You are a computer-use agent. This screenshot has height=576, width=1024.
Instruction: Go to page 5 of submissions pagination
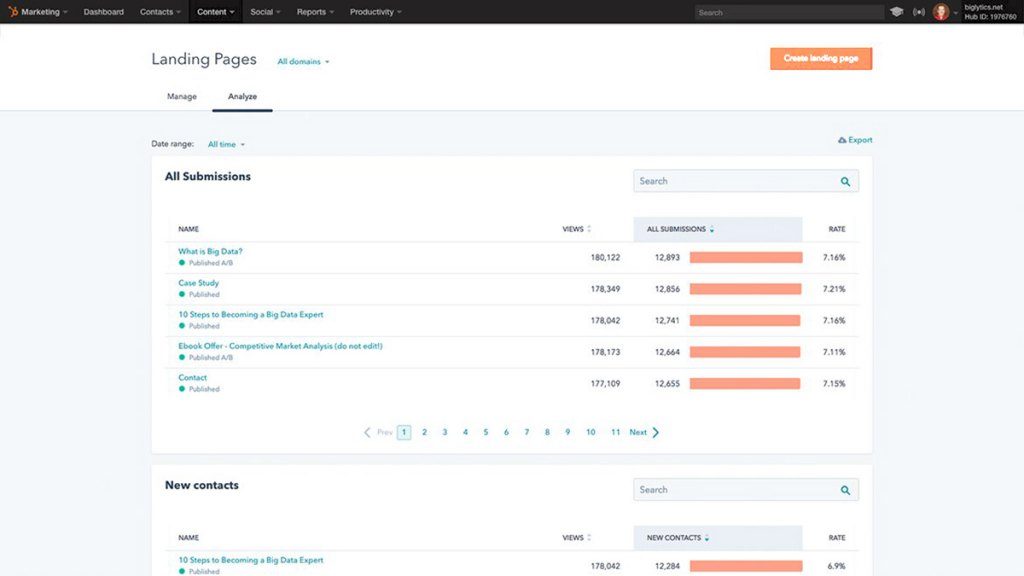point(485,431)
